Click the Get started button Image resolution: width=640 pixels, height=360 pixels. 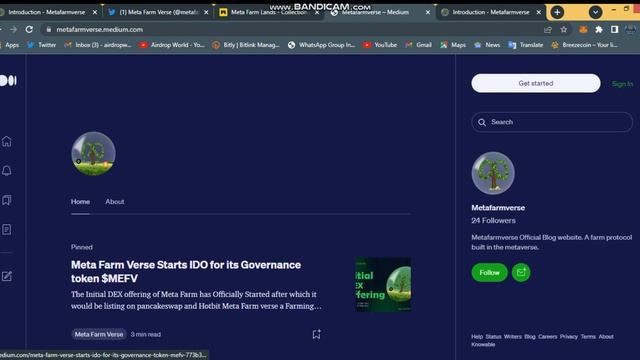click(x=536, y=83)
